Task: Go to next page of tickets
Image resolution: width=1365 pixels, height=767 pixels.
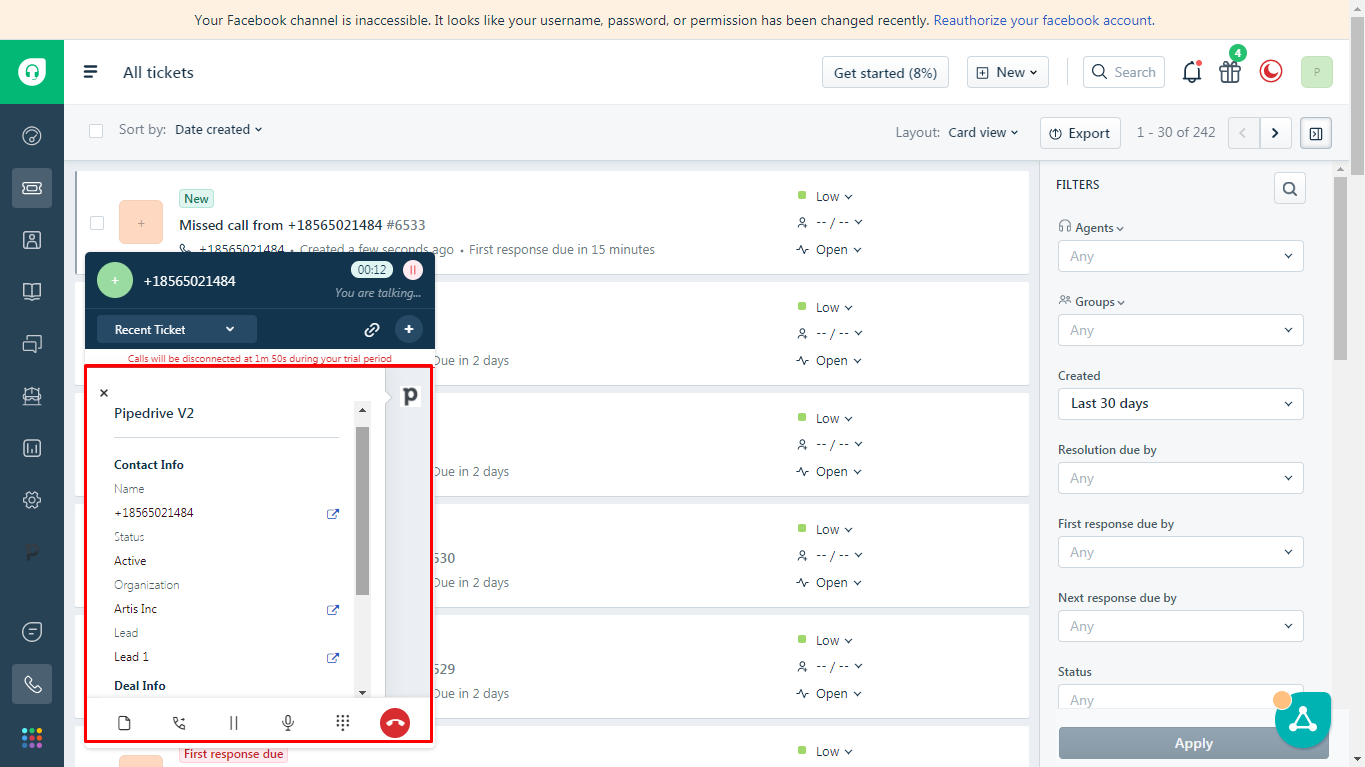Action: [1275, 133]
